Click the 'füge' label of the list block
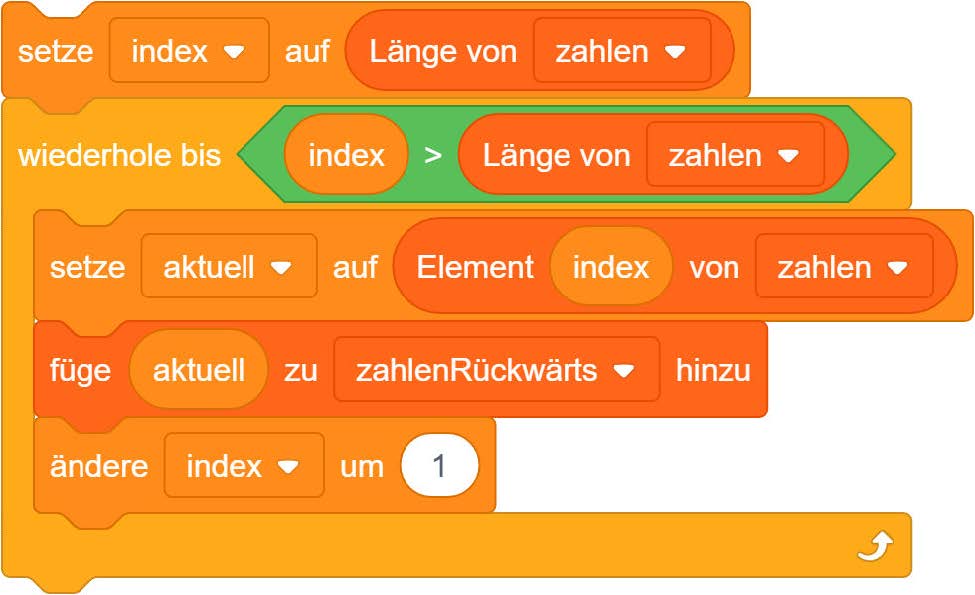 tap(80, 371)
